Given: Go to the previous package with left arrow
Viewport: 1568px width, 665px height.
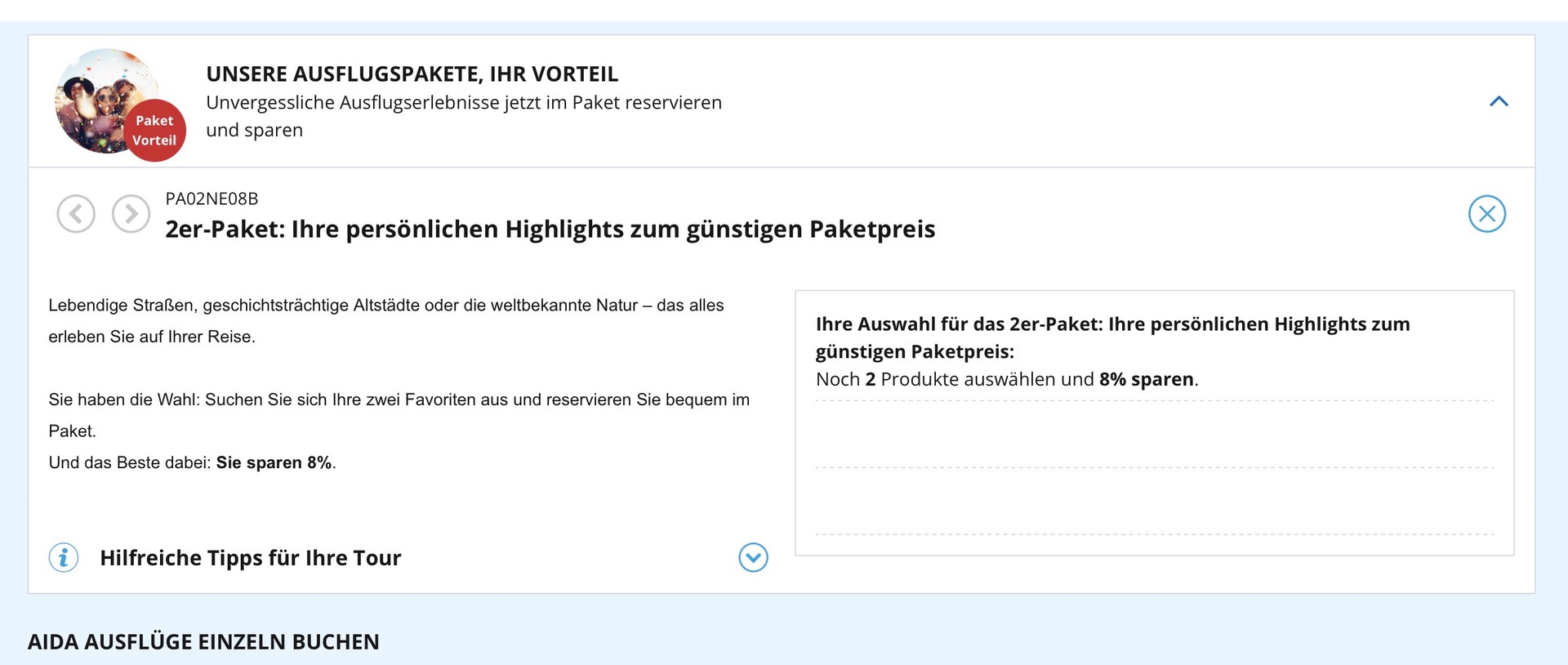Looking at the screenshot, I should point(76,214).
